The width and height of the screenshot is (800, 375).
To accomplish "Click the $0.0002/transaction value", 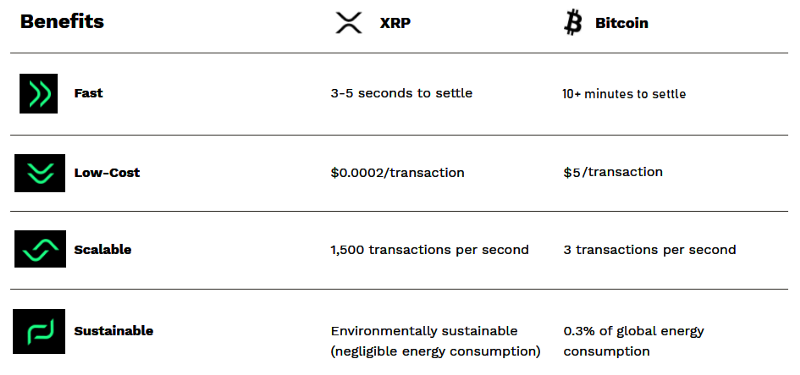I will point(397,172).
